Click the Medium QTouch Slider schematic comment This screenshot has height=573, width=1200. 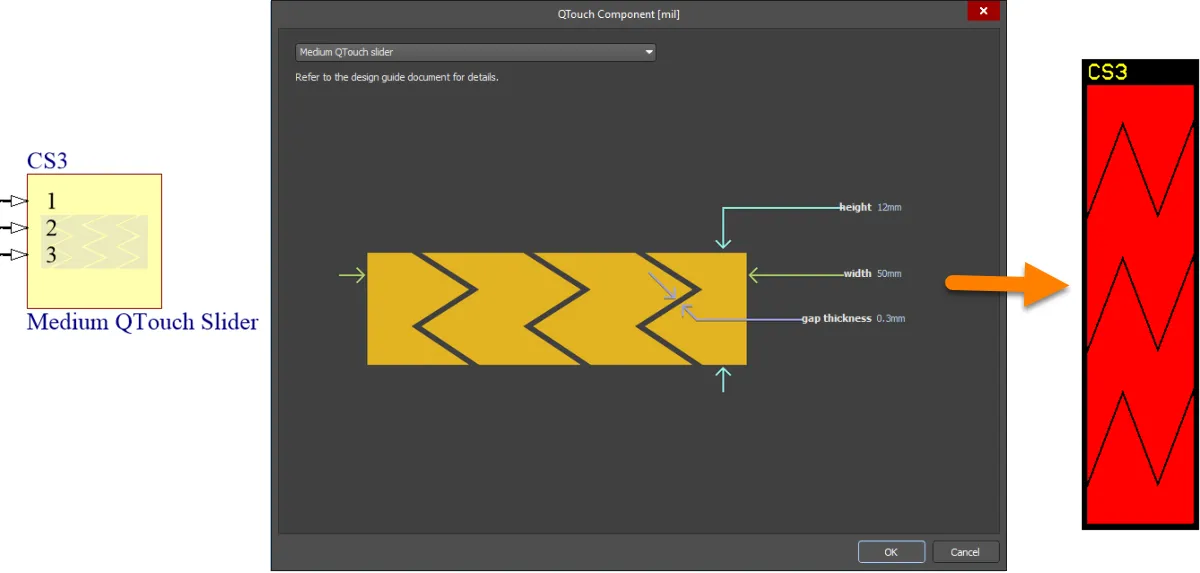[x=142, y=322]
